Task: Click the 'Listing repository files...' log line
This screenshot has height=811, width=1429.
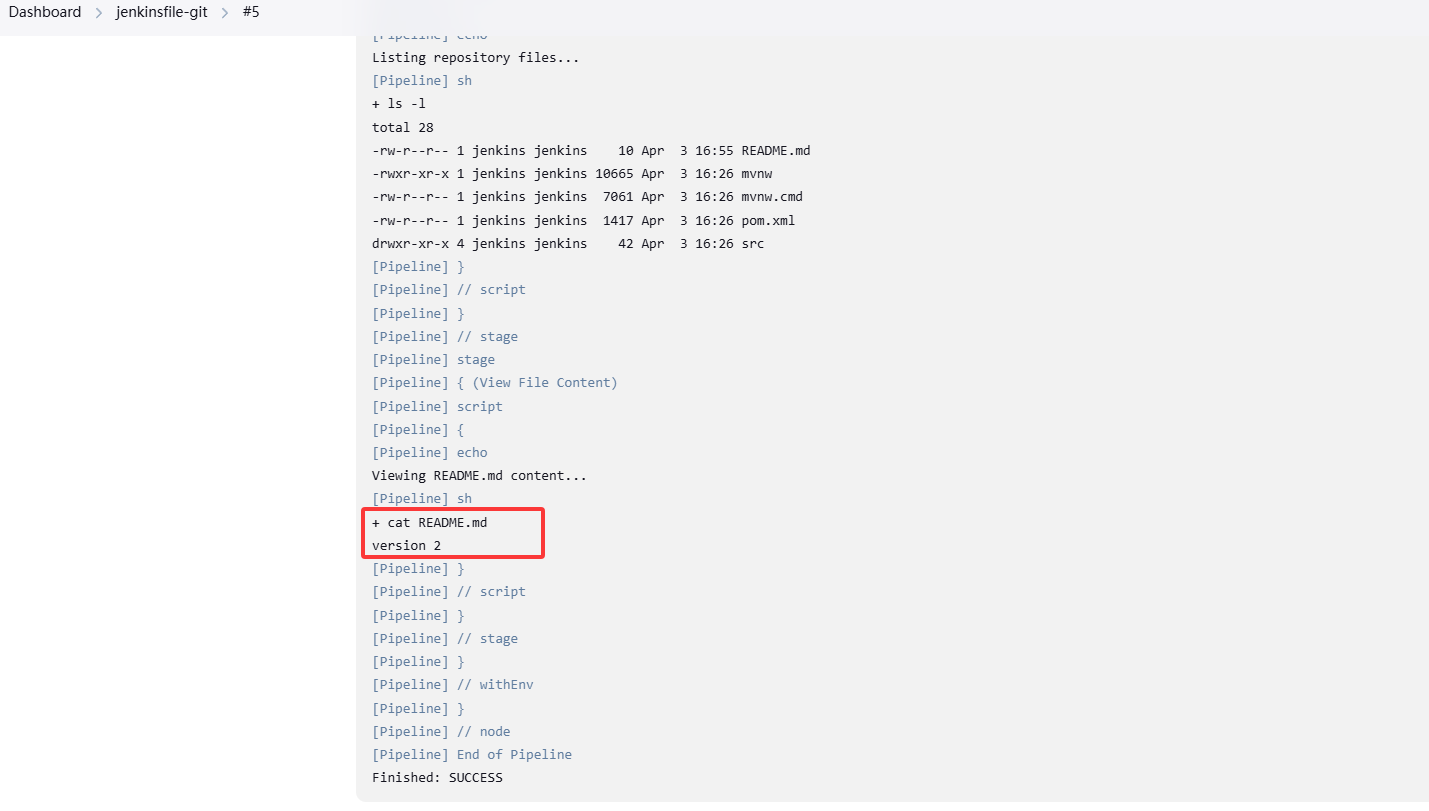Action: click(475, 58)
